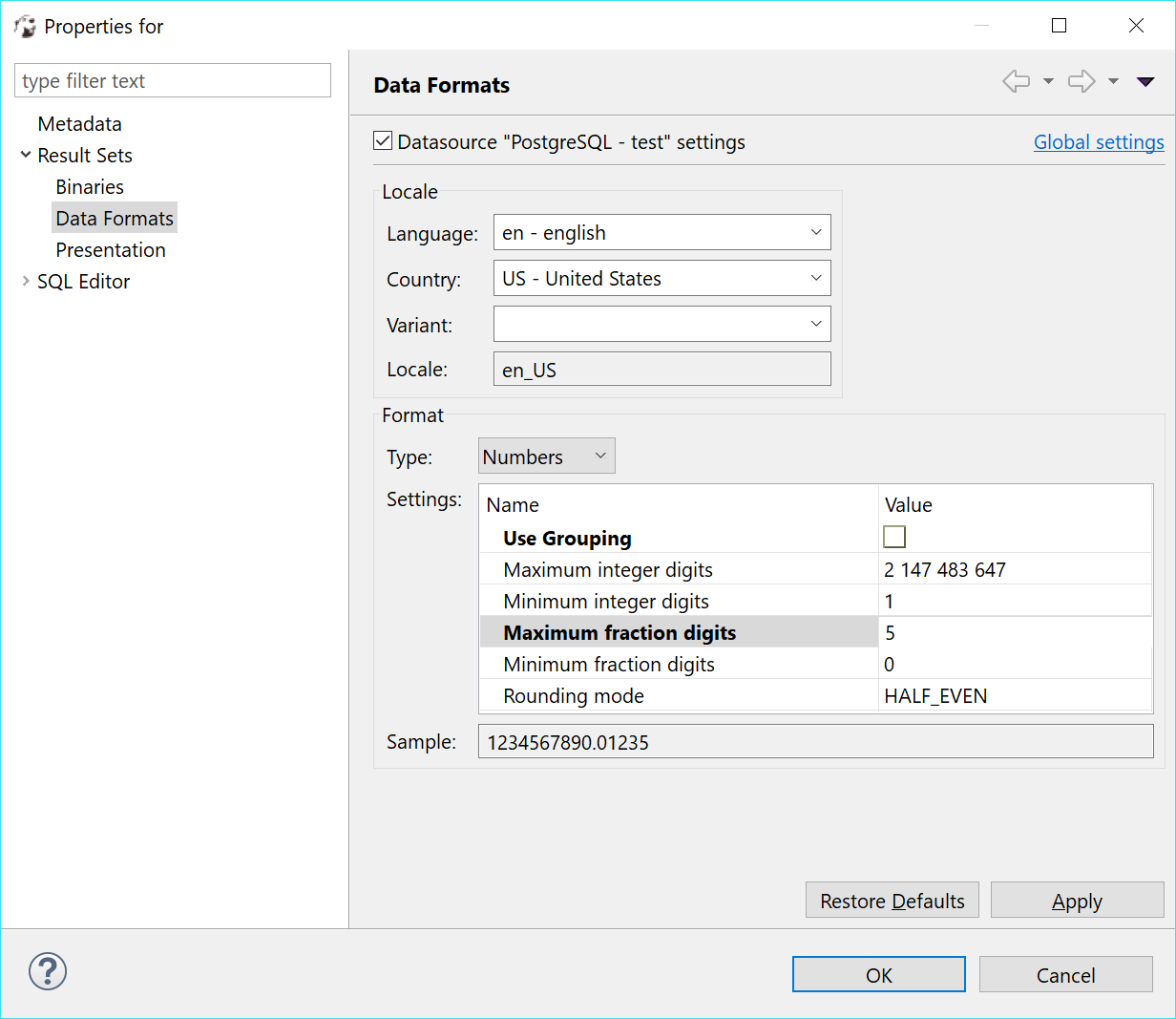The image size is (1176, 1019).
Task: Click the Global settings link
Action: tap(1099, 141)
